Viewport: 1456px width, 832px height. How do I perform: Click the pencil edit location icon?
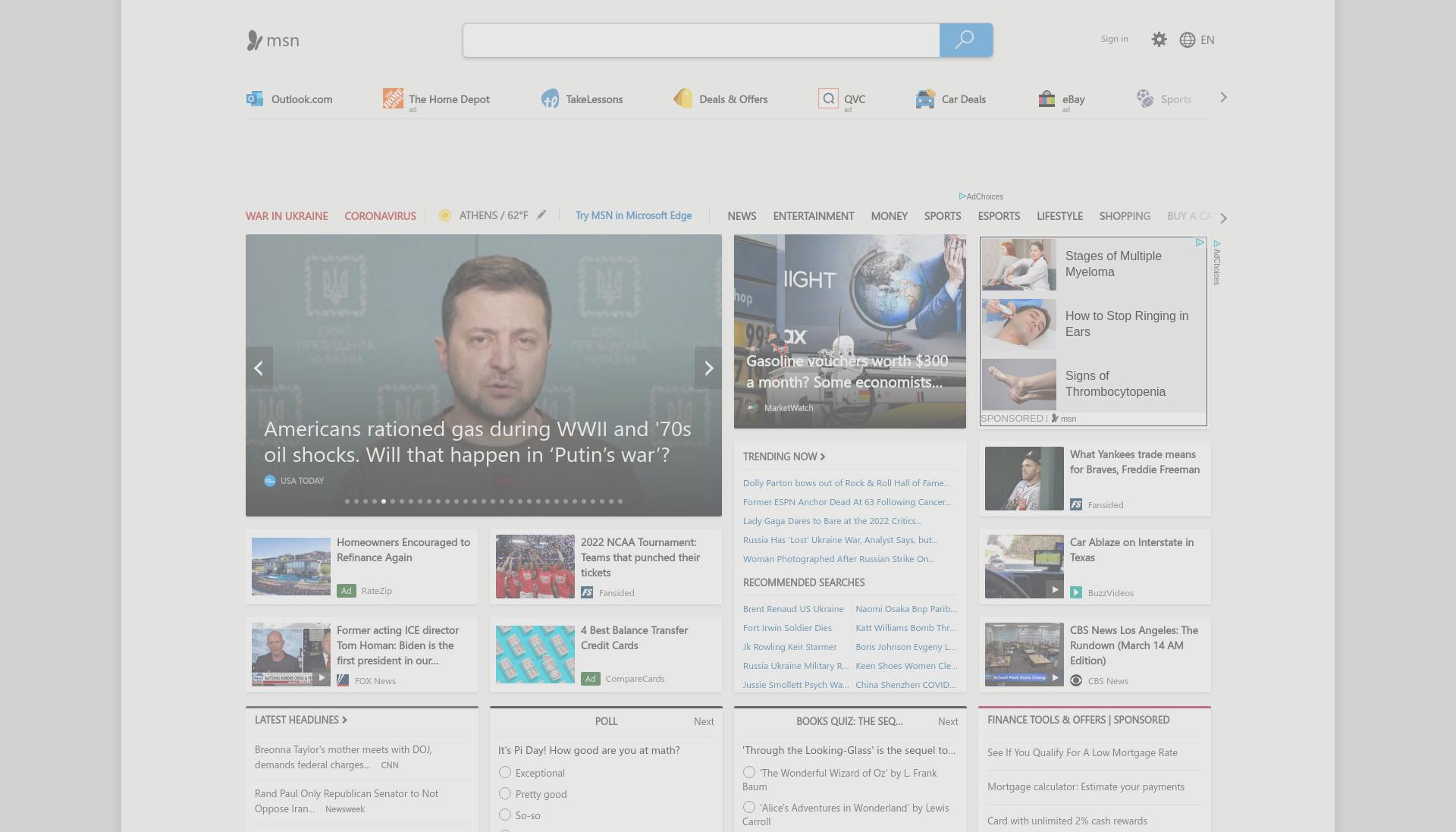click(x=541, y=215)
